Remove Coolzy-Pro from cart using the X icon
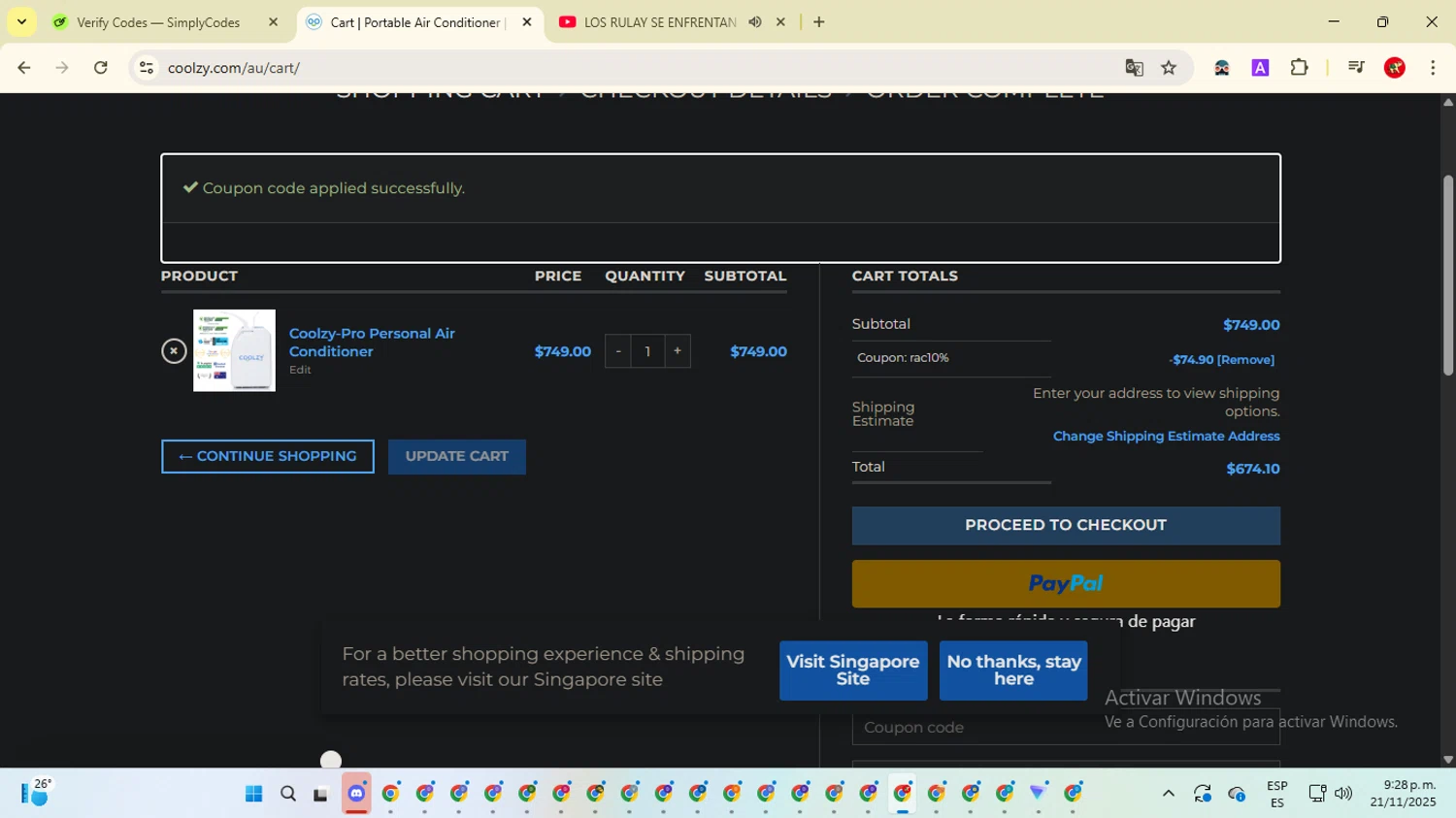 click(x=174, y=350)
